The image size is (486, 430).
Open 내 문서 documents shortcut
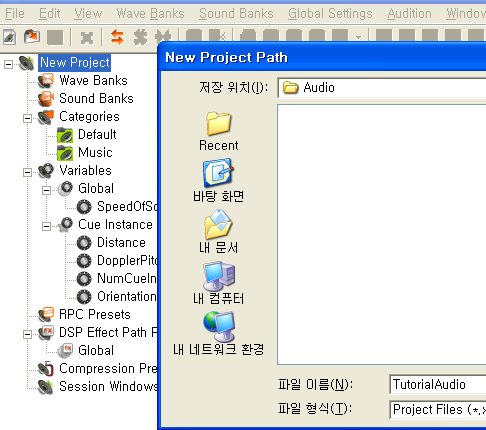coord(218,232)
